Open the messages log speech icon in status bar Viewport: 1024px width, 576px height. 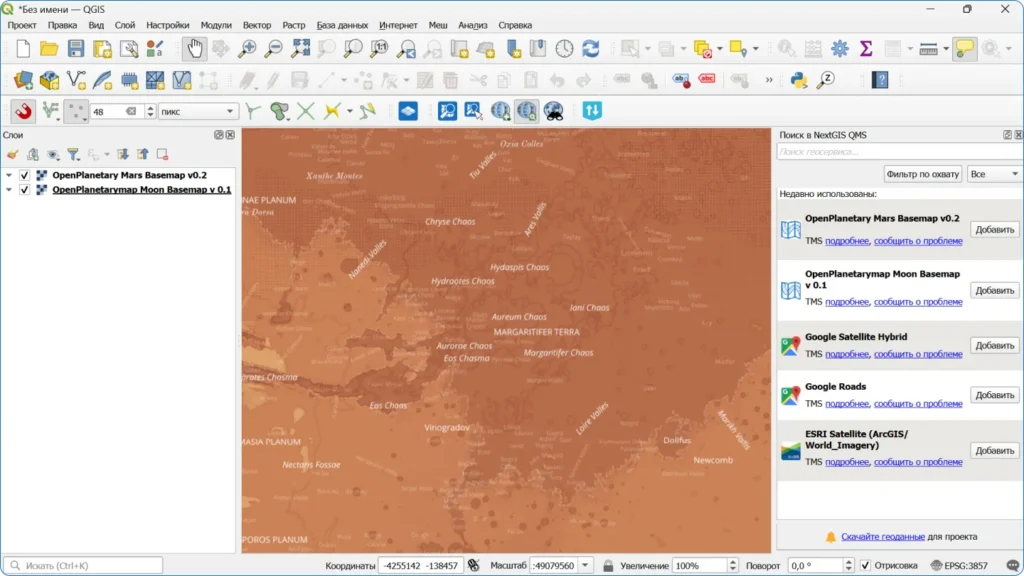(x=1012, y=566)
